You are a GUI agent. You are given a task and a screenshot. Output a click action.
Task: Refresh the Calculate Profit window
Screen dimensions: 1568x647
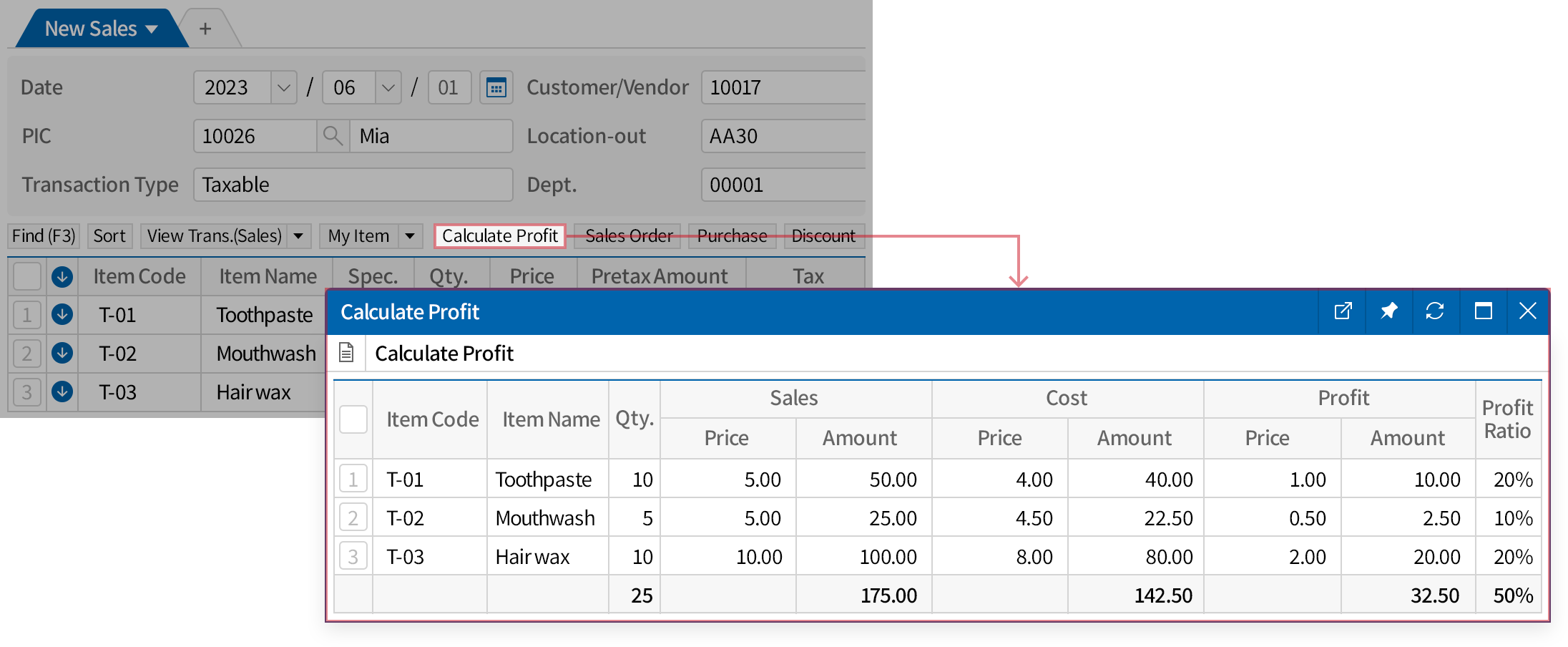[1435, 311]
